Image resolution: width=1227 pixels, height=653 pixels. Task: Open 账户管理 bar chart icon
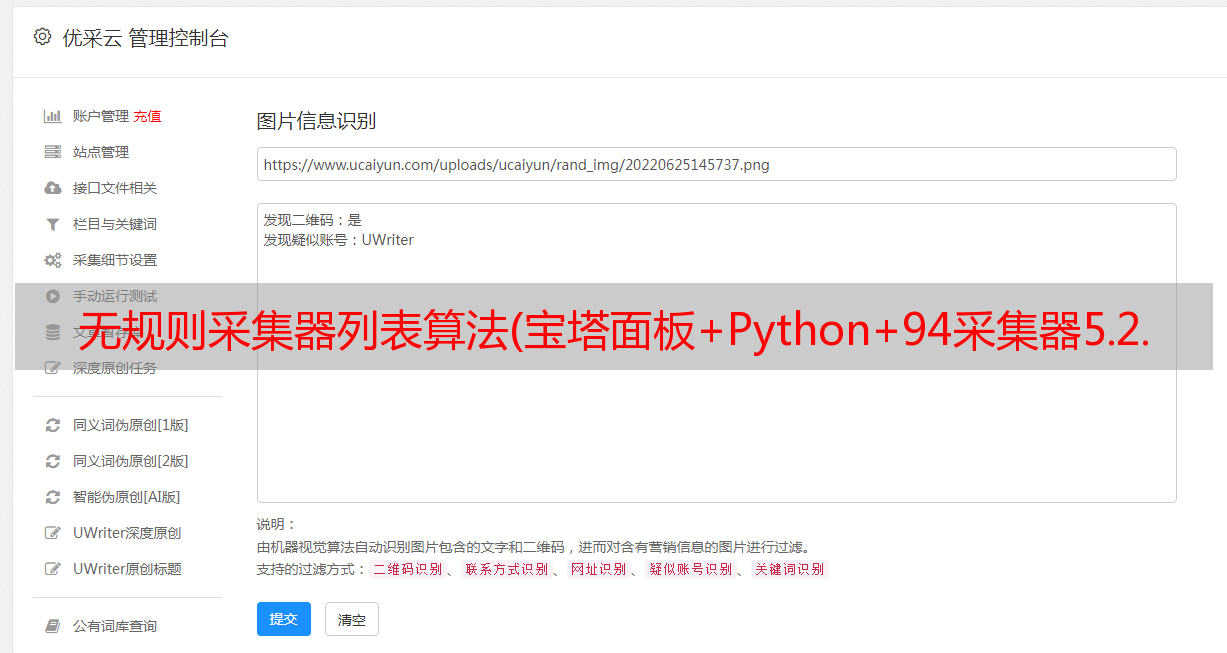(53, 116)
